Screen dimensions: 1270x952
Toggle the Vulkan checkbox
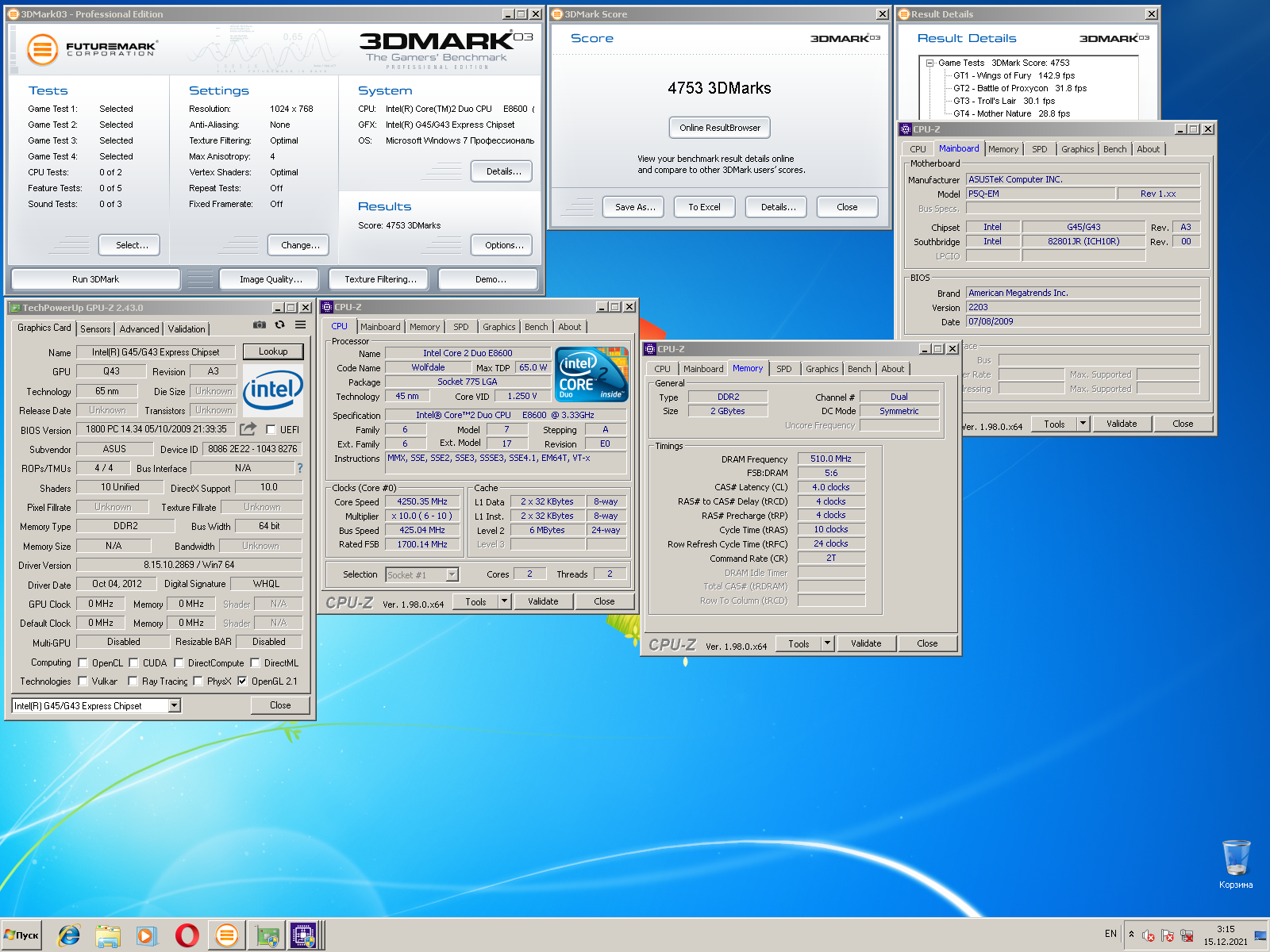pos(83,681)
